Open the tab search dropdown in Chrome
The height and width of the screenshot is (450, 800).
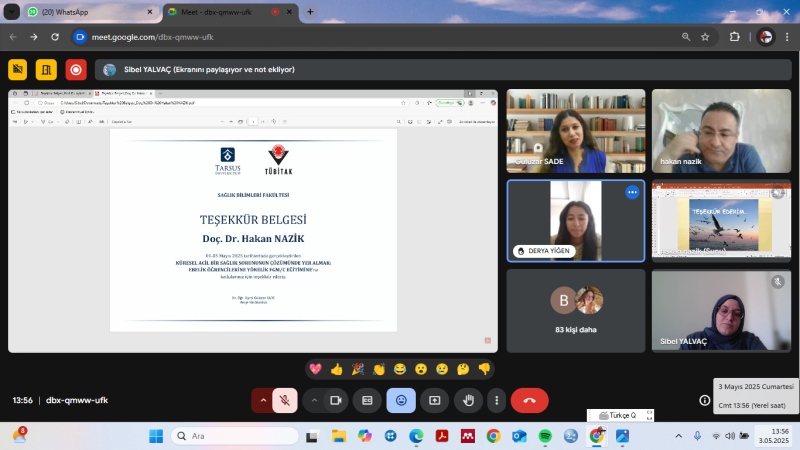point(11,12)
